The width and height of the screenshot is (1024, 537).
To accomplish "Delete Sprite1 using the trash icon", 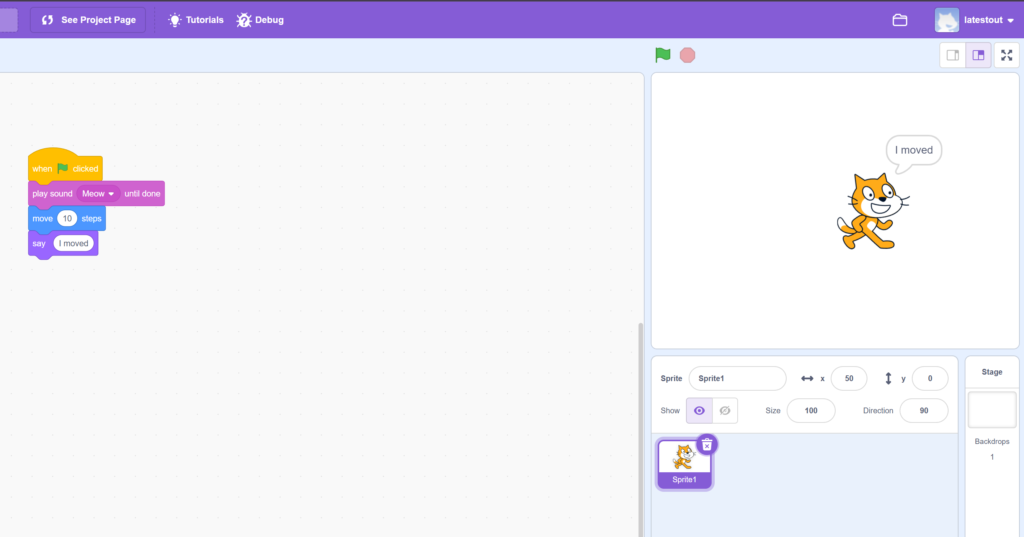I will coord(706,444).
